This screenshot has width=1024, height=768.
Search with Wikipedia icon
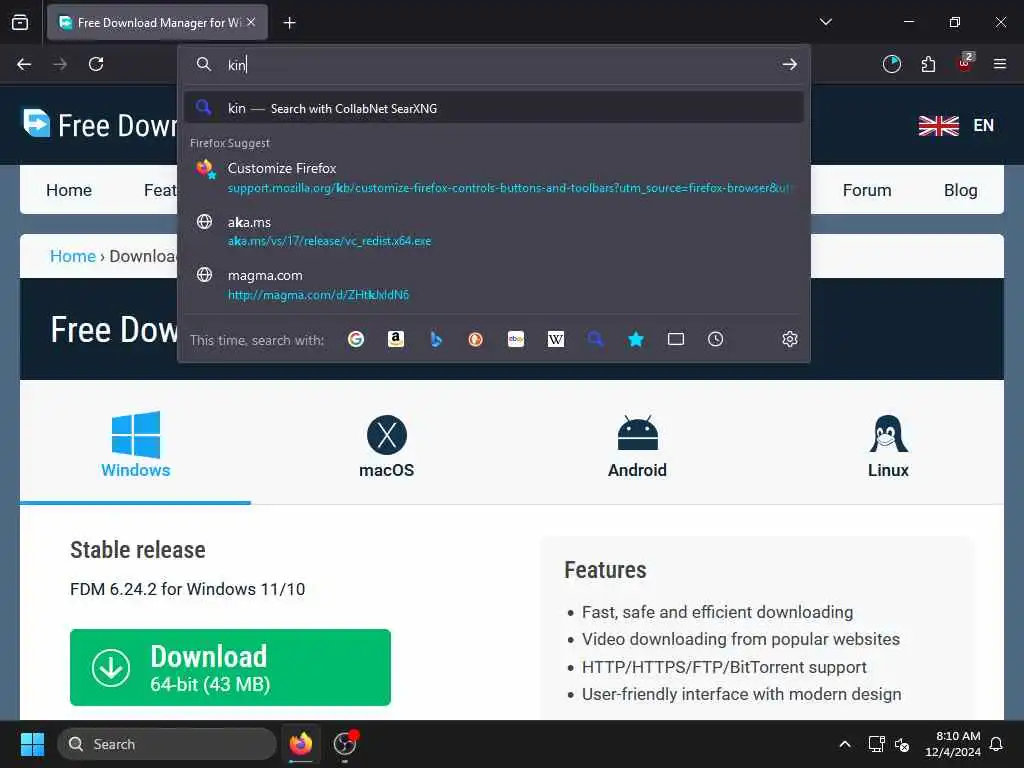(556, 339)
